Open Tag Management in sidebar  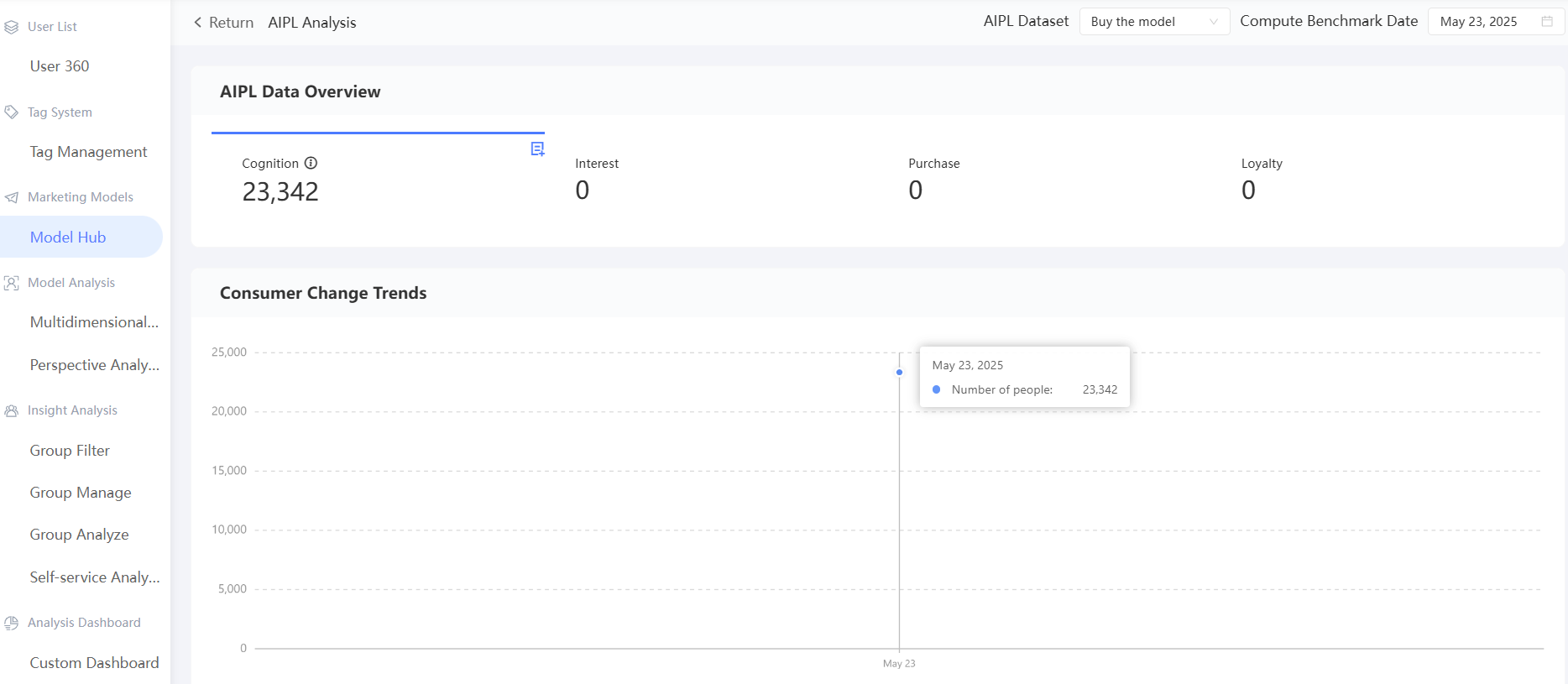tap(88, 152)
